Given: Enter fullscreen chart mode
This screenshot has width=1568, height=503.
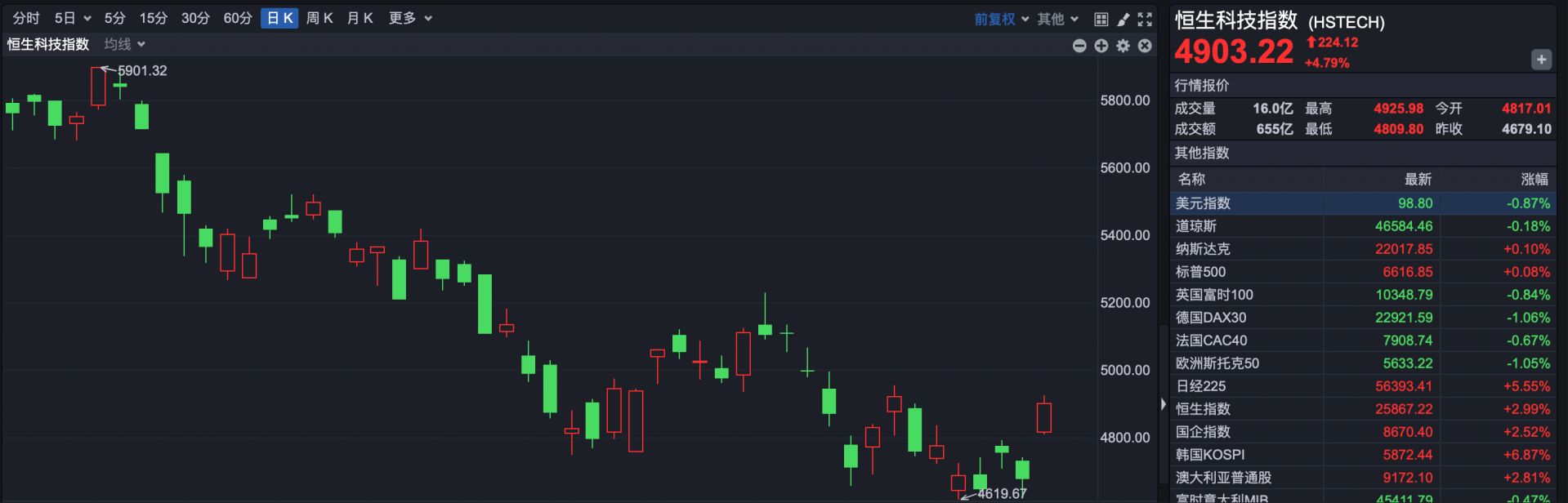Looking at the screenshot, I should [1145, 19].
